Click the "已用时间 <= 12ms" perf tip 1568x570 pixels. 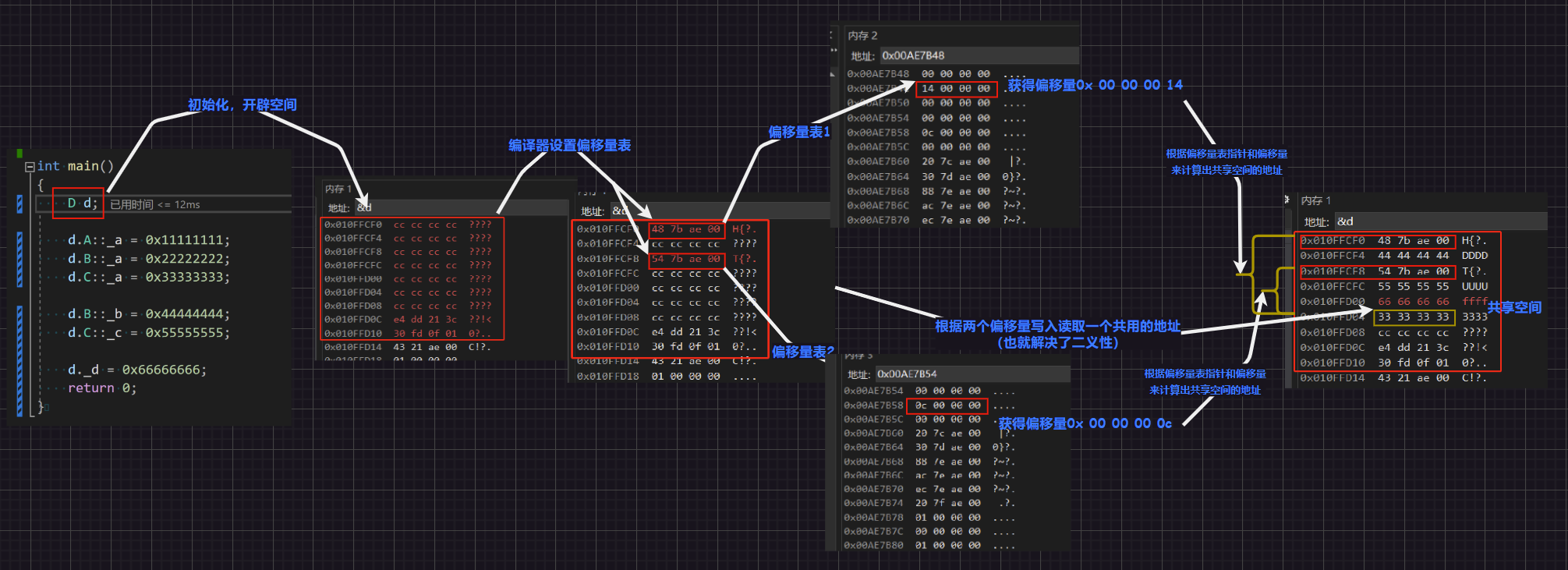pyautogui.click(x=155, y=205)
